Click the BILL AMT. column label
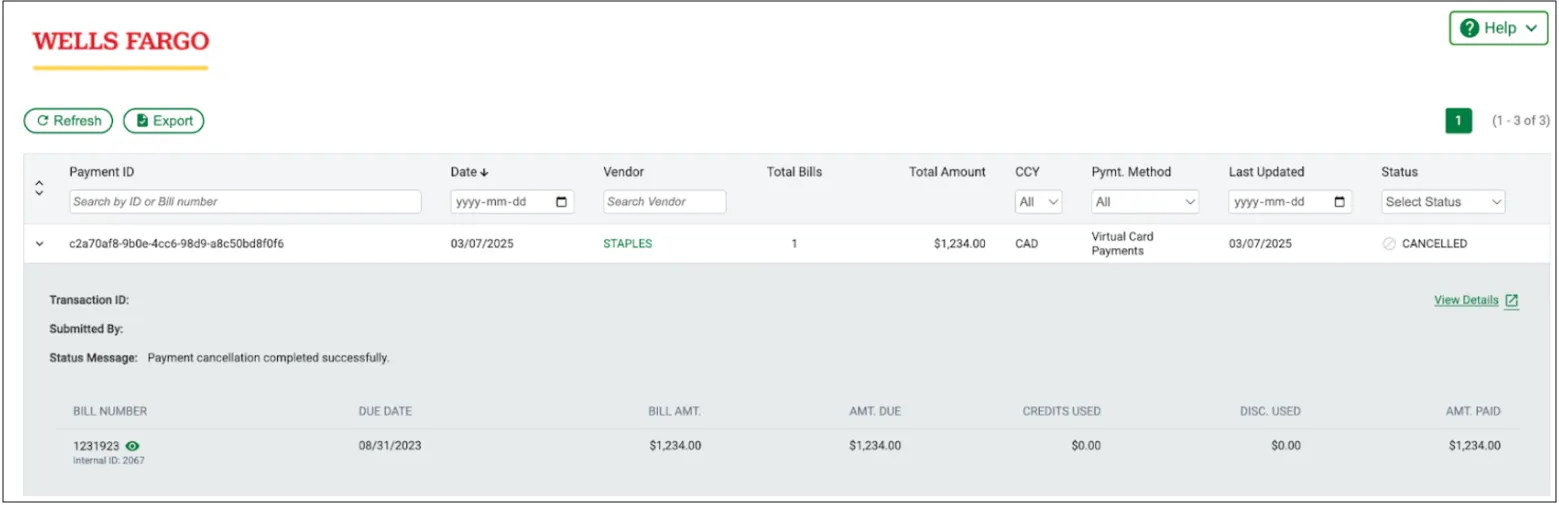 (x=674, y=411)
